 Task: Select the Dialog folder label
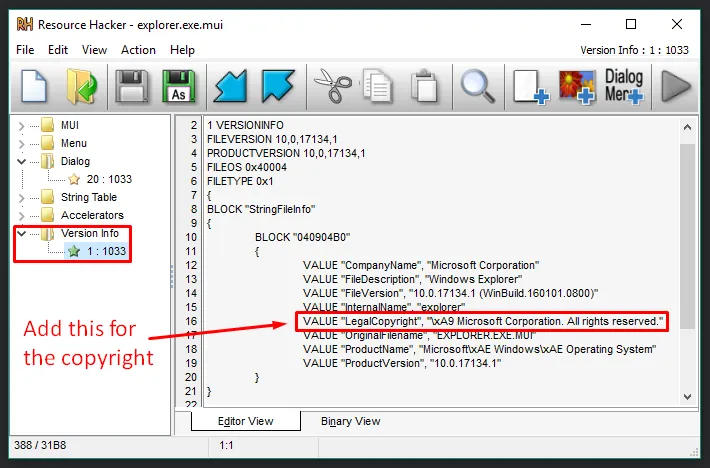[x=76, y=161]
